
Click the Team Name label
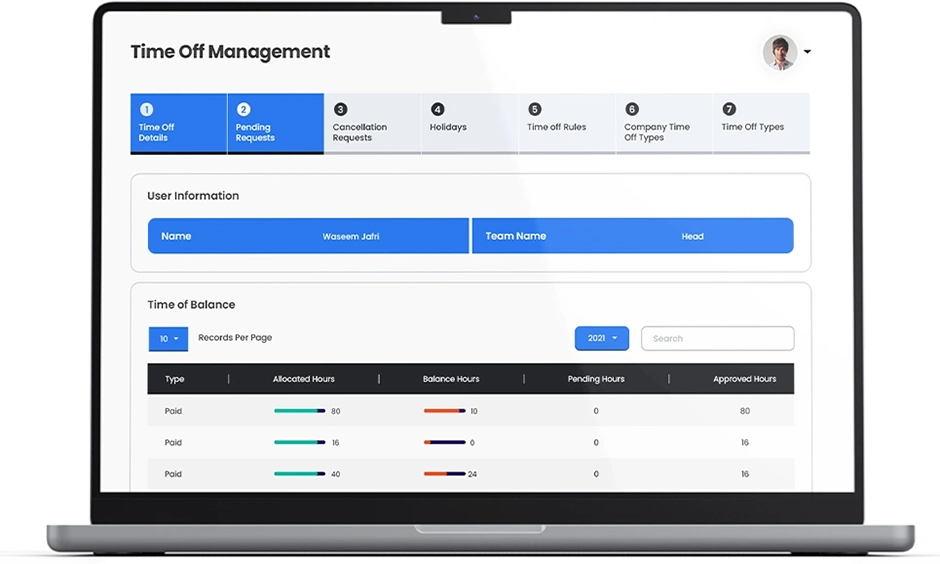pos(516,236)
